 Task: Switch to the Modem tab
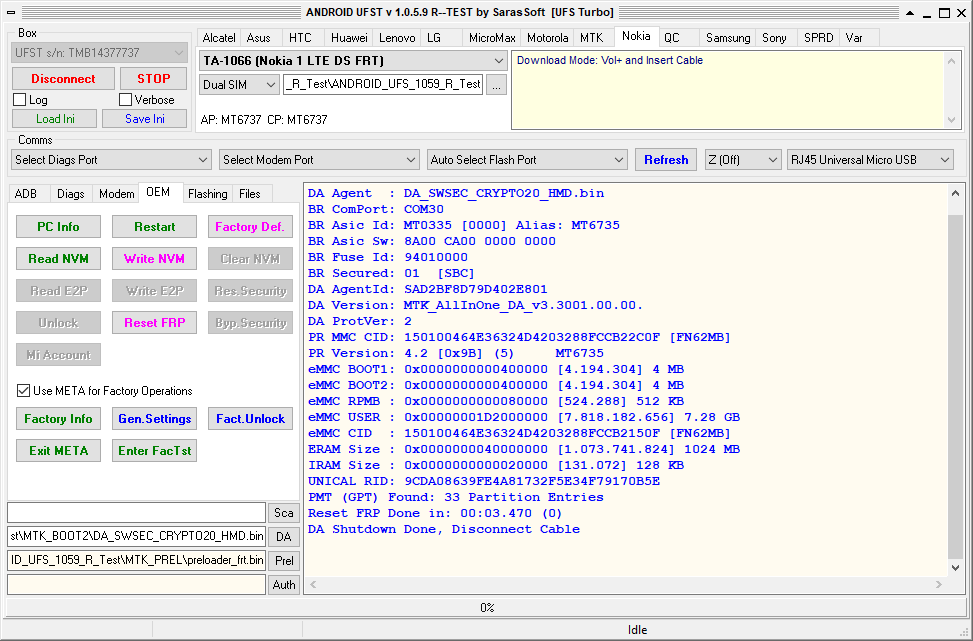point(116,194)
